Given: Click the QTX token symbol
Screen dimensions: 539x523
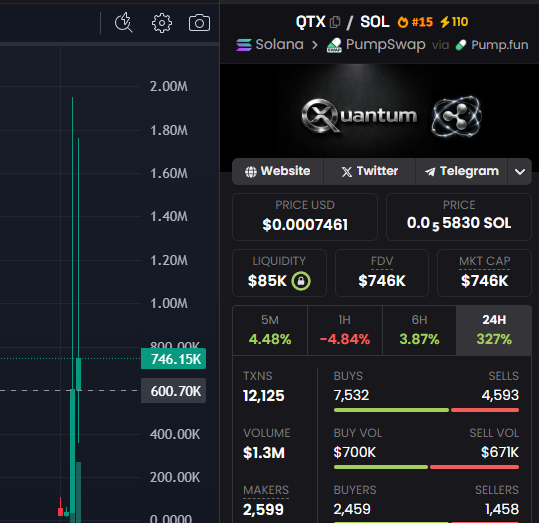Looking at the screenshot, I should [310, 22].
